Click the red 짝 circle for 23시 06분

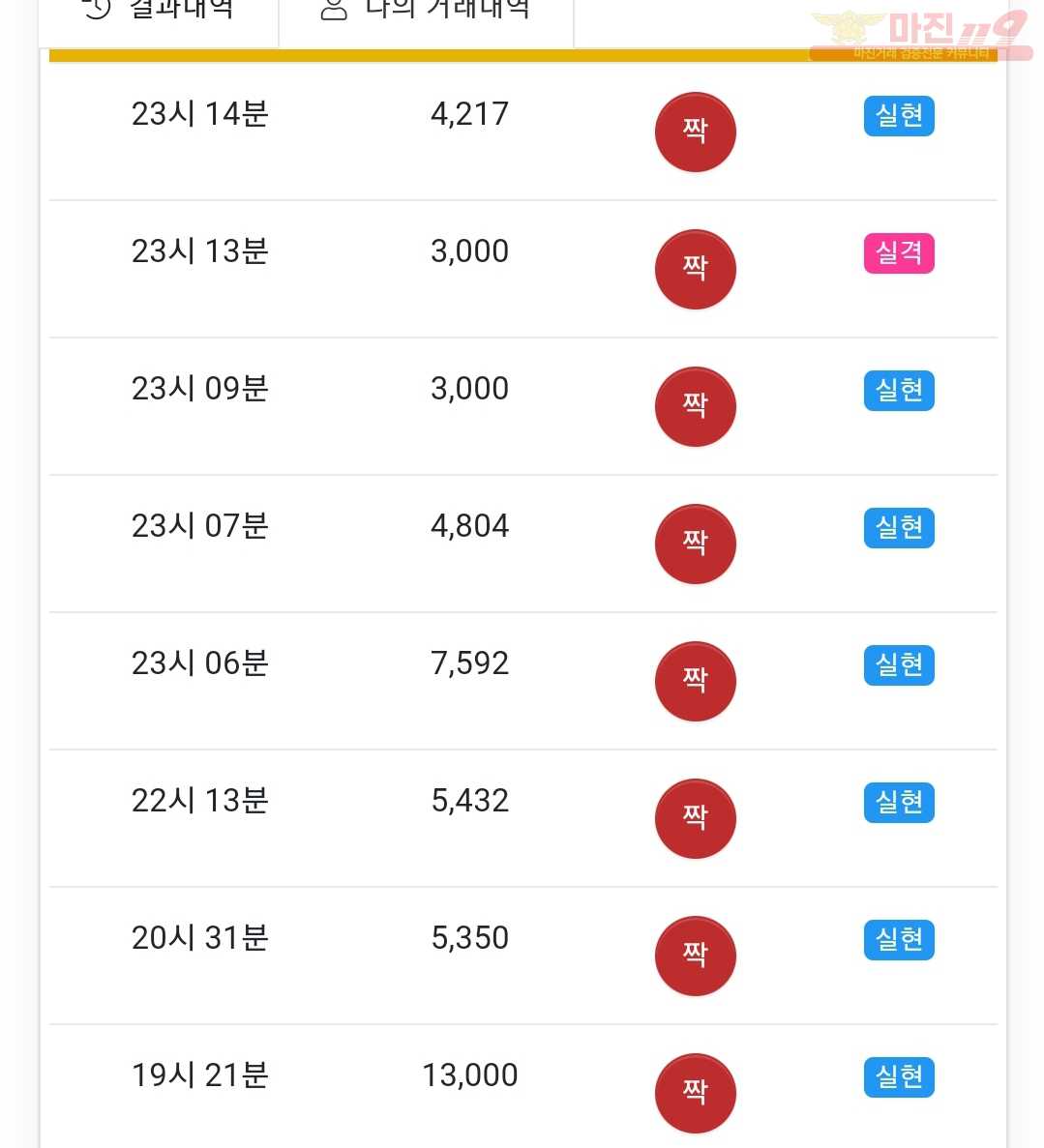[x=696, y=681]
